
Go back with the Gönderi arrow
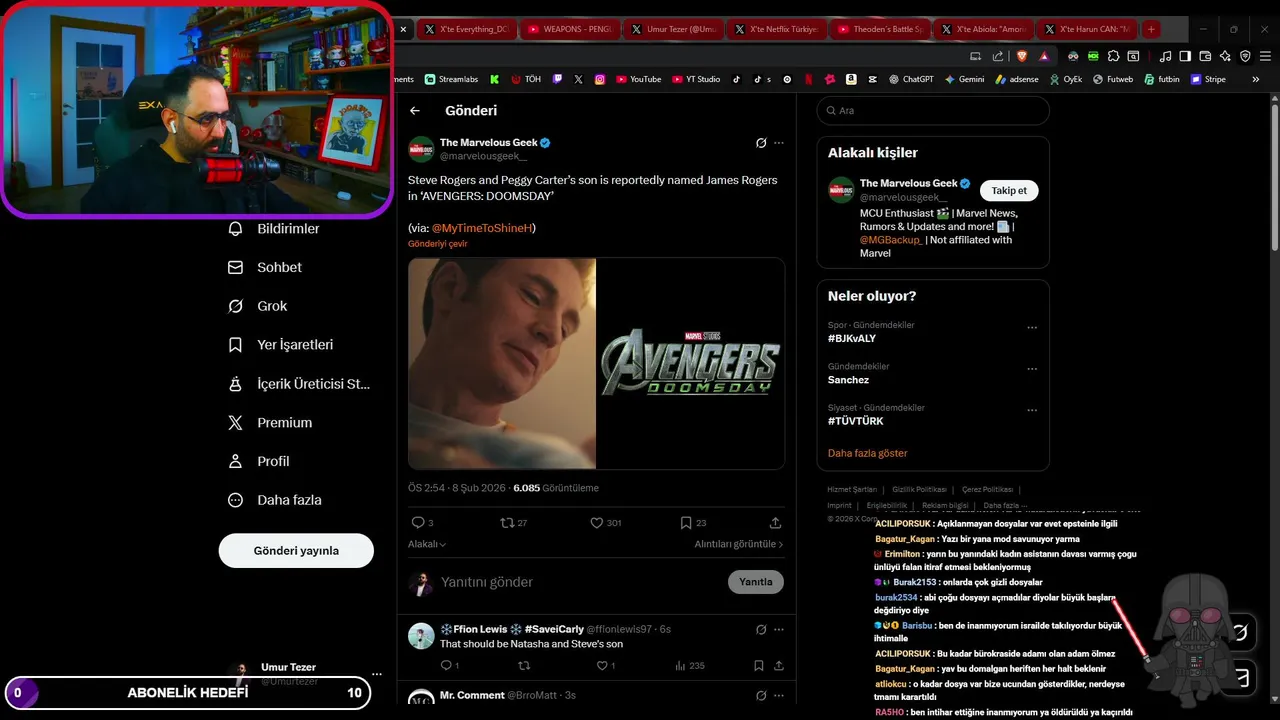coord(415,111)
